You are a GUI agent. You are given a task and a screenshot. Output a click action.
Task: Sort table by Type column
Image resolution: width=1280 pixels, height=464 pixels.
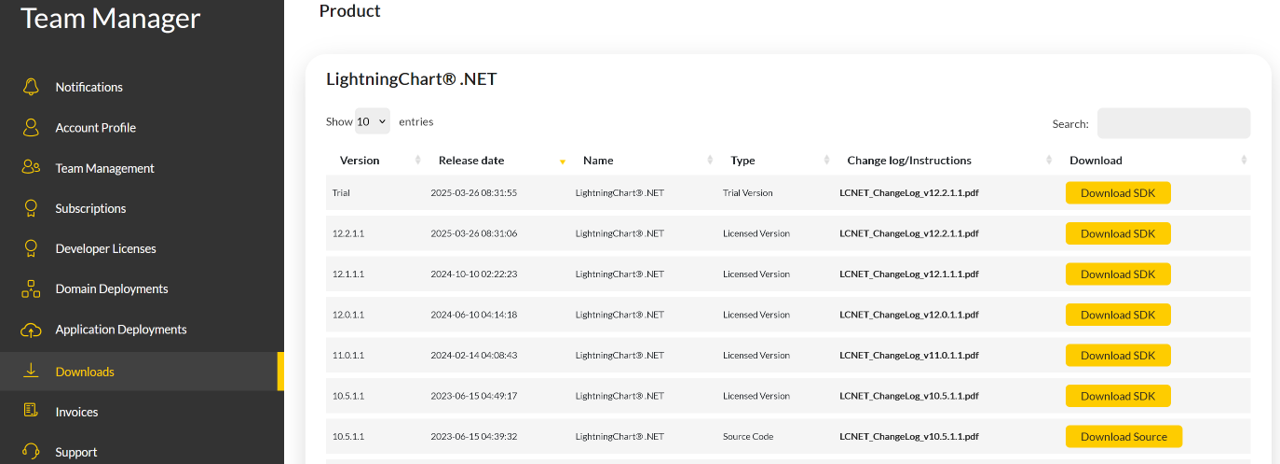[x=775, y=160]
